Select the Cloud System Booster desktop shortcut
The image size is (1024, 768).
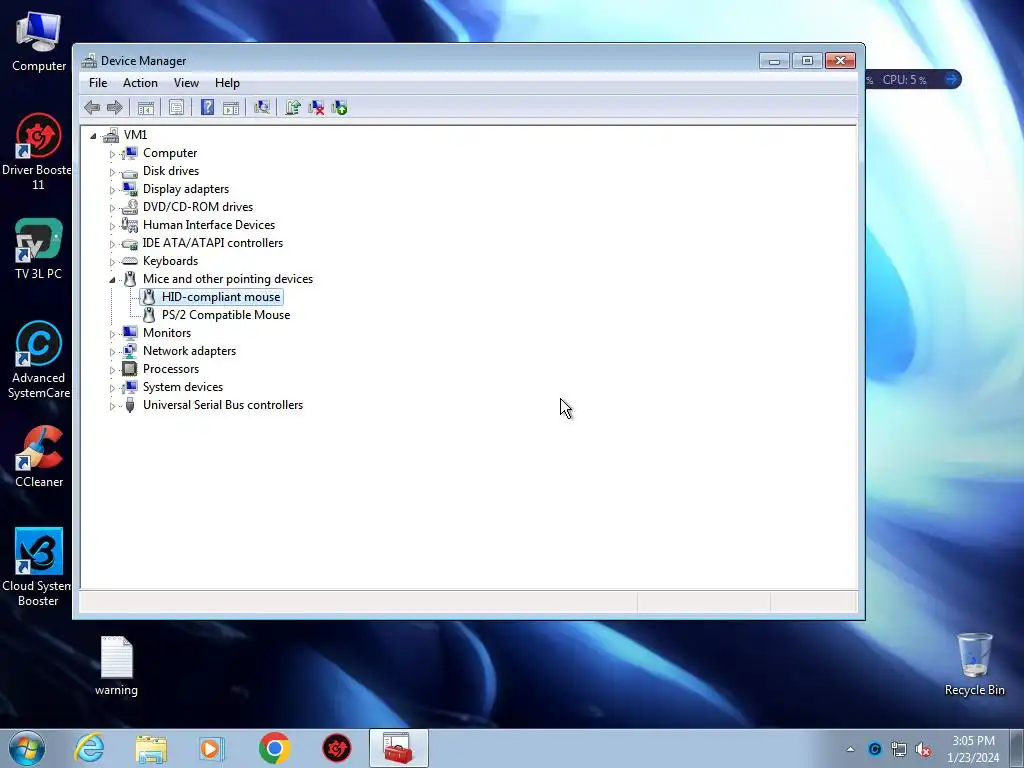[x=38, y=568]
